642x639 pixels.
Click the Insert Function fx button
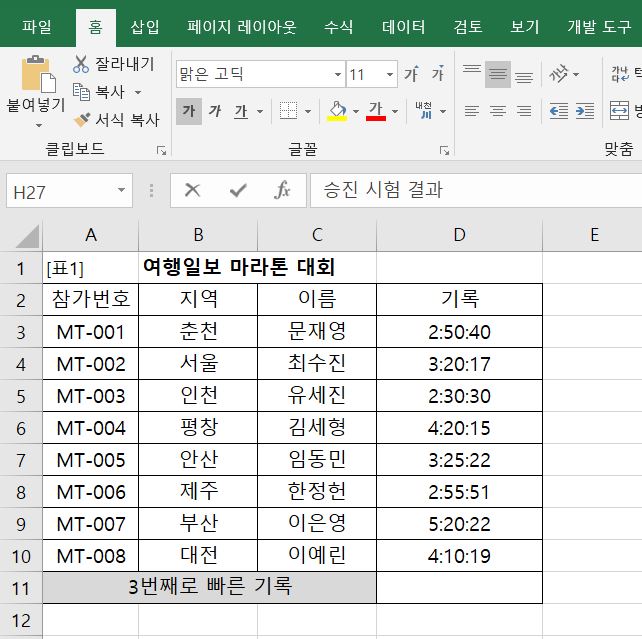[x=282, y=190]
